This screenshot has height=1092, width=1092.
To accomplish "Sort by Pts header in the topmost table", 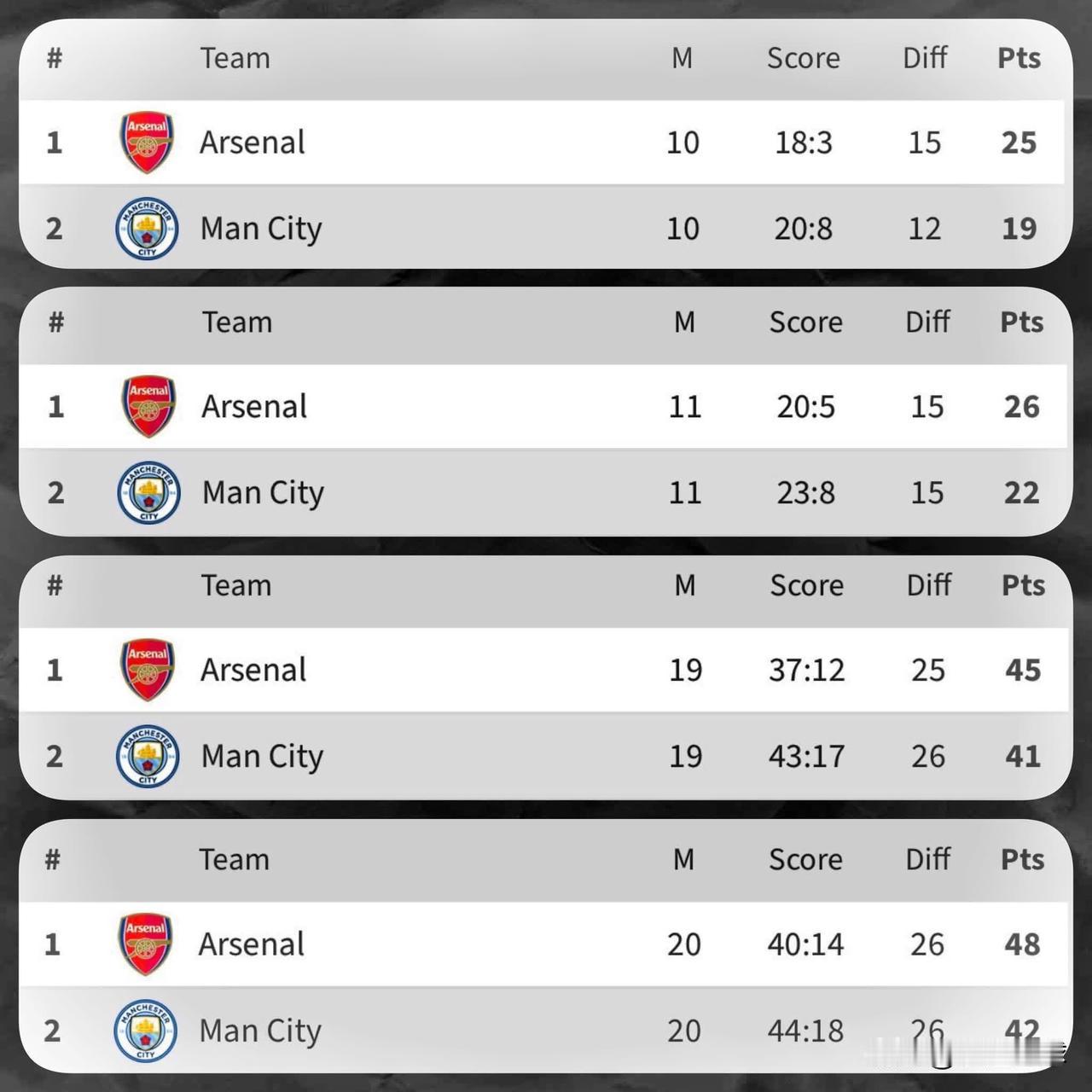I will pos(1019,58).
